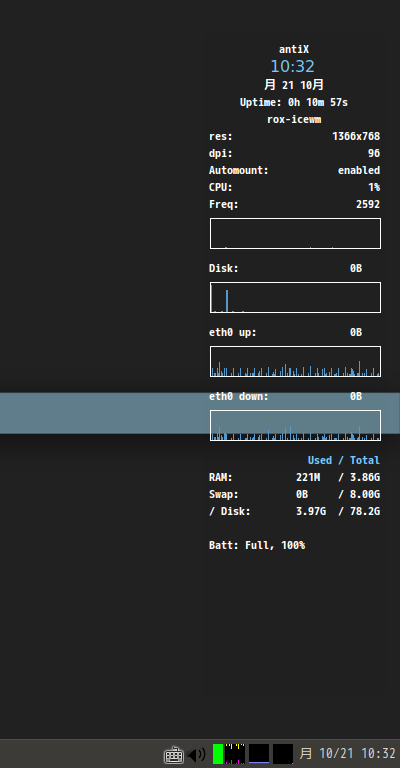Open the CPU monitor graph in taskbar

[x=235, y=754]
